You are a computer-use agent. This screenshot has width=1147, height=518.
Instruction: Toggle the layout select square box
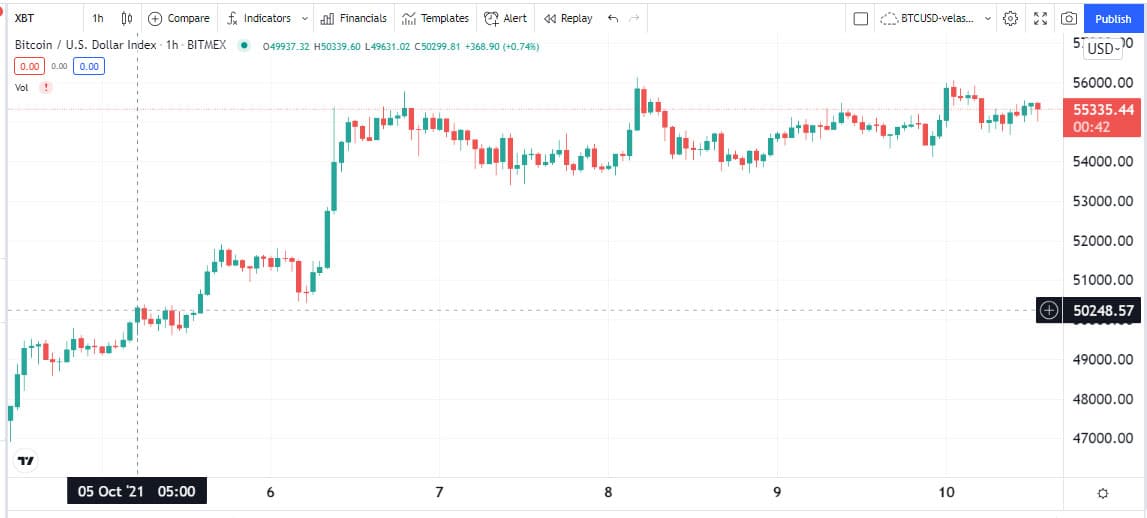[x=861, y=19]
